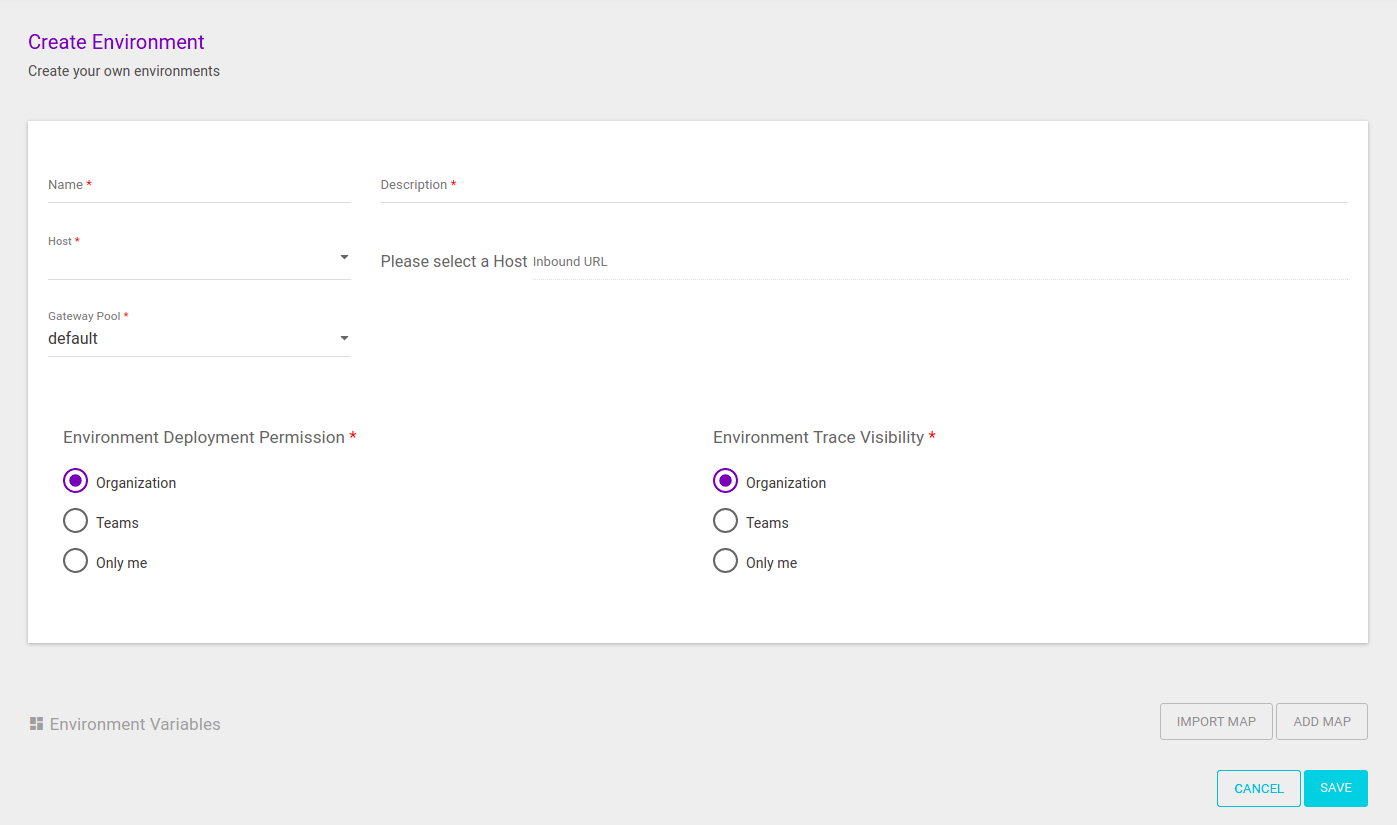Expand the Gateway Pool dropdown arrow

click(344, 338)
